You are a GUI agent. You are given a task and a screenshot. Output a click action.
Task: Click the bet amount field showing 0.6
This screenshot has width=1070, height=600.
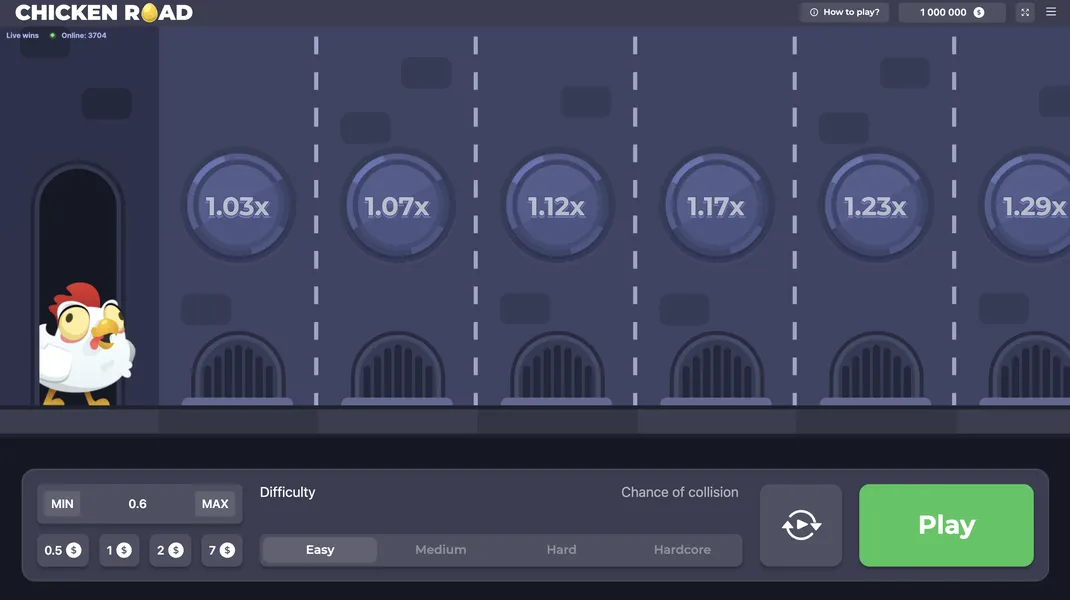pos(138,504)
